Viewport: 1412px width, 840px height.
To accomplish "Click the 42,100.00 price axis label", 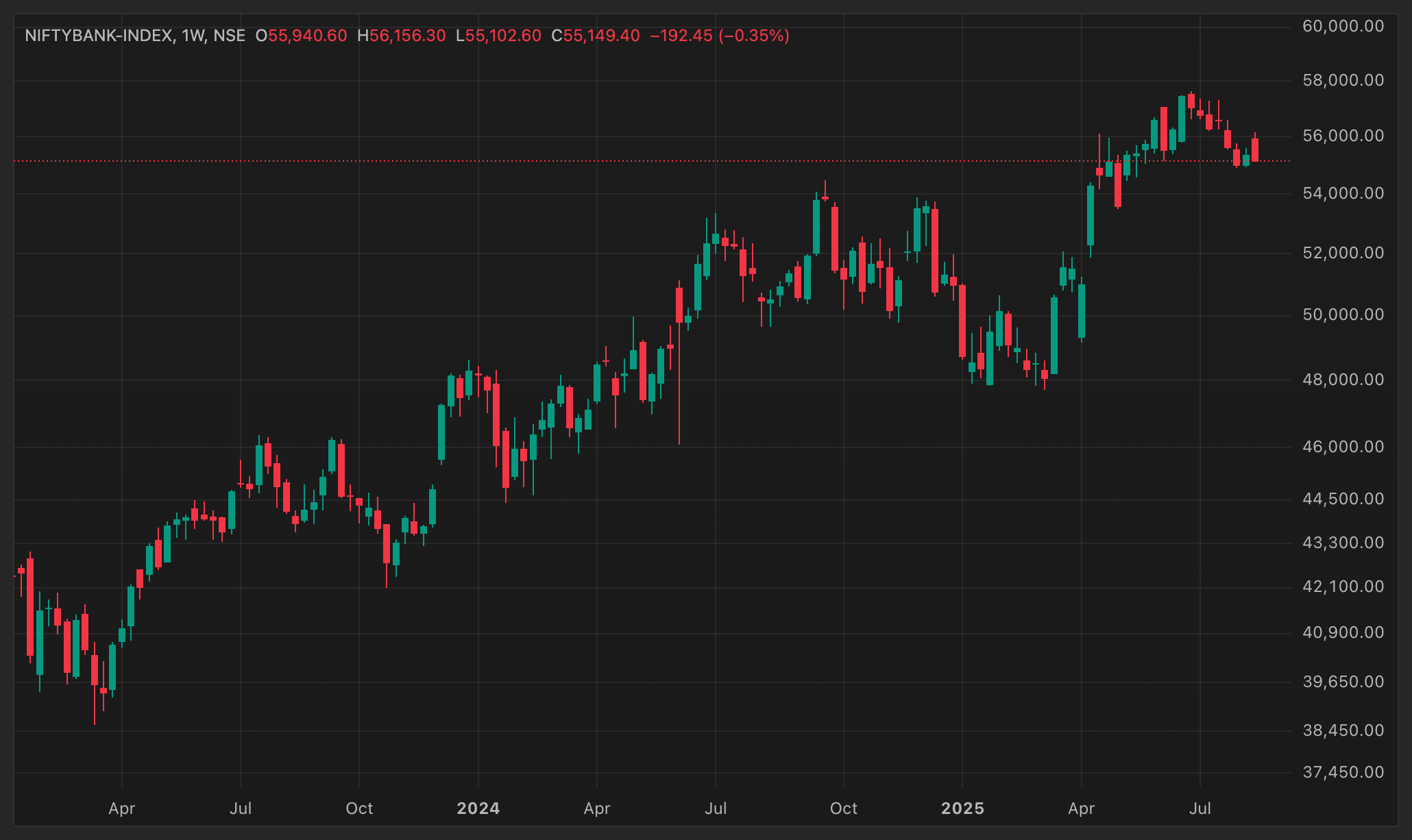I will point(1343,586).
